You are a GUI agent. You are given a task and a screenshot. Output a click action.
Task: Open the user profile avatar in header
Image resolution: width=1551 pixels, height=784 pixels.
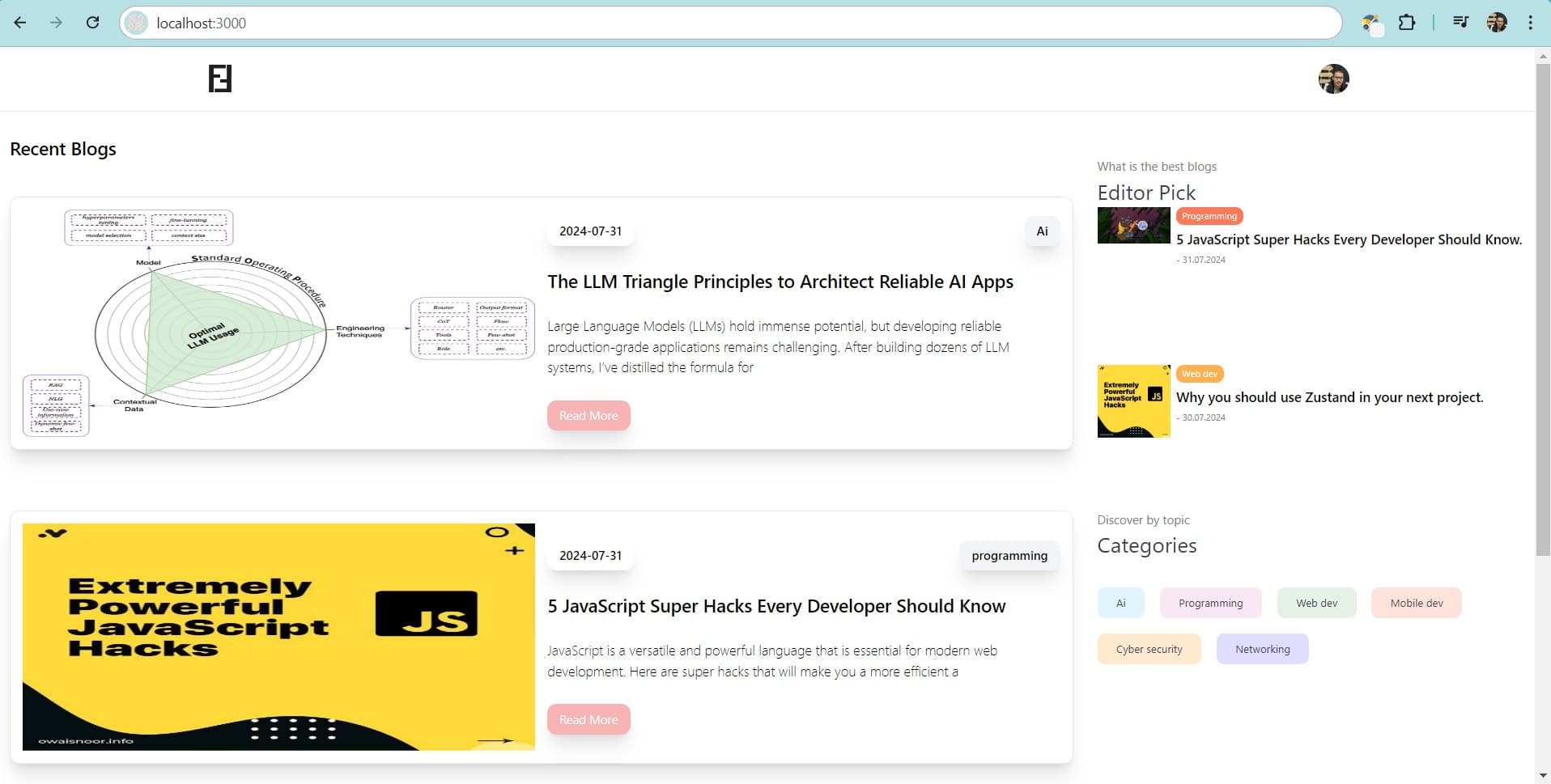click(1333, 79)
